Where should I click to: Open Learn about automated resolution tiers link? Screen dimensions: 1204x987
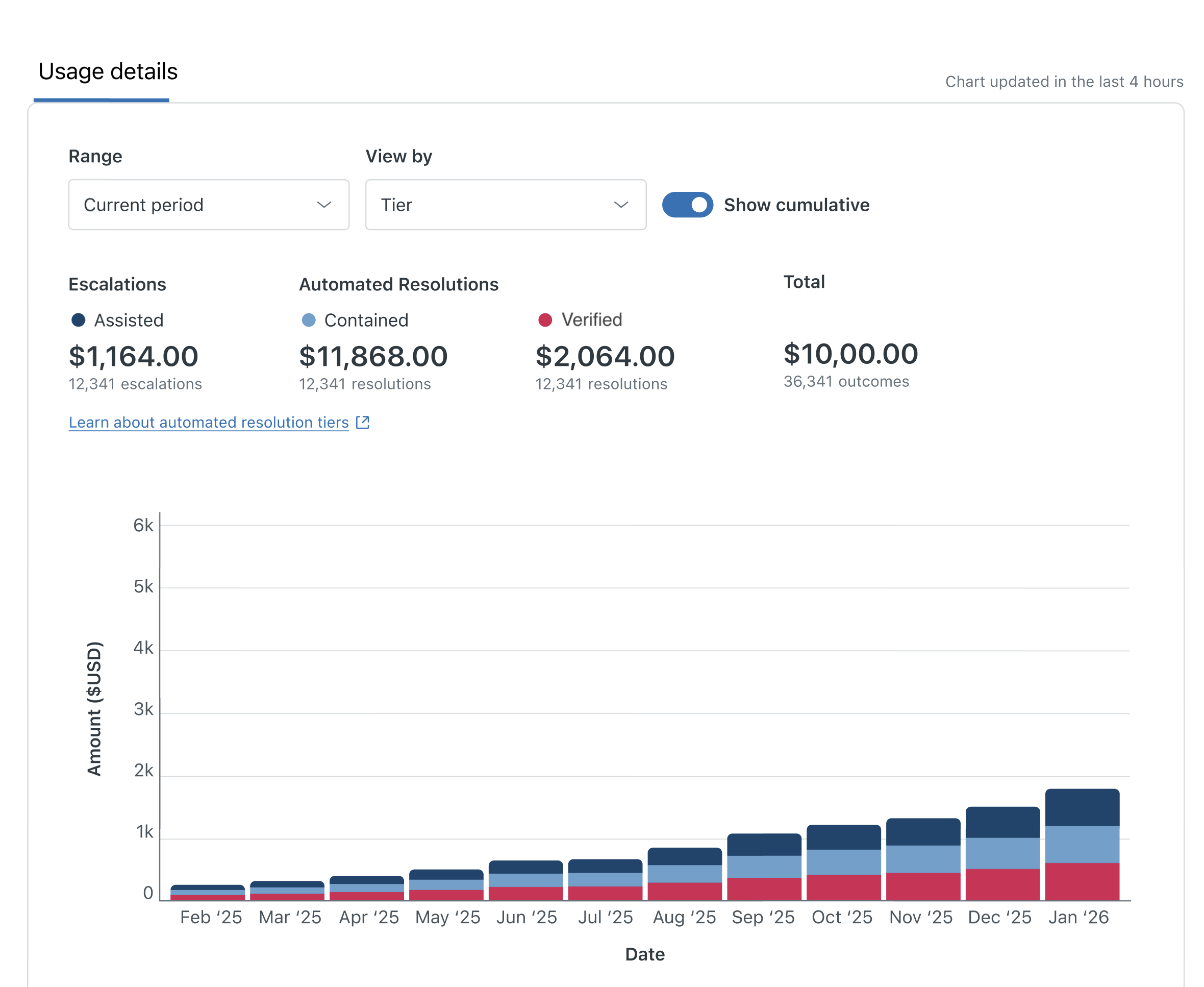[209, 423]
